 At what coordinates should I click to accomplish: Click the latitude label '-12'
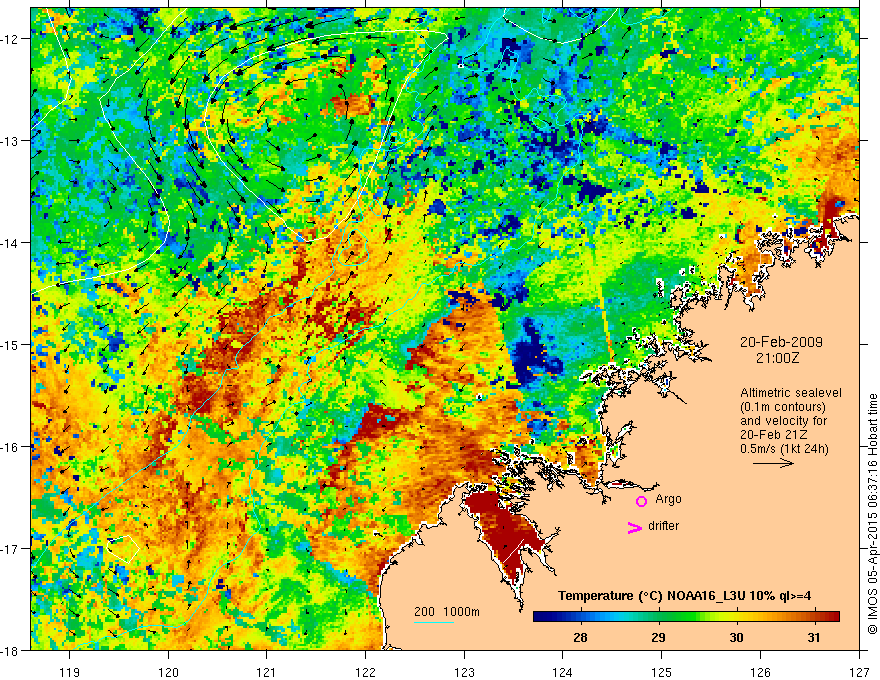click(11, 39)
